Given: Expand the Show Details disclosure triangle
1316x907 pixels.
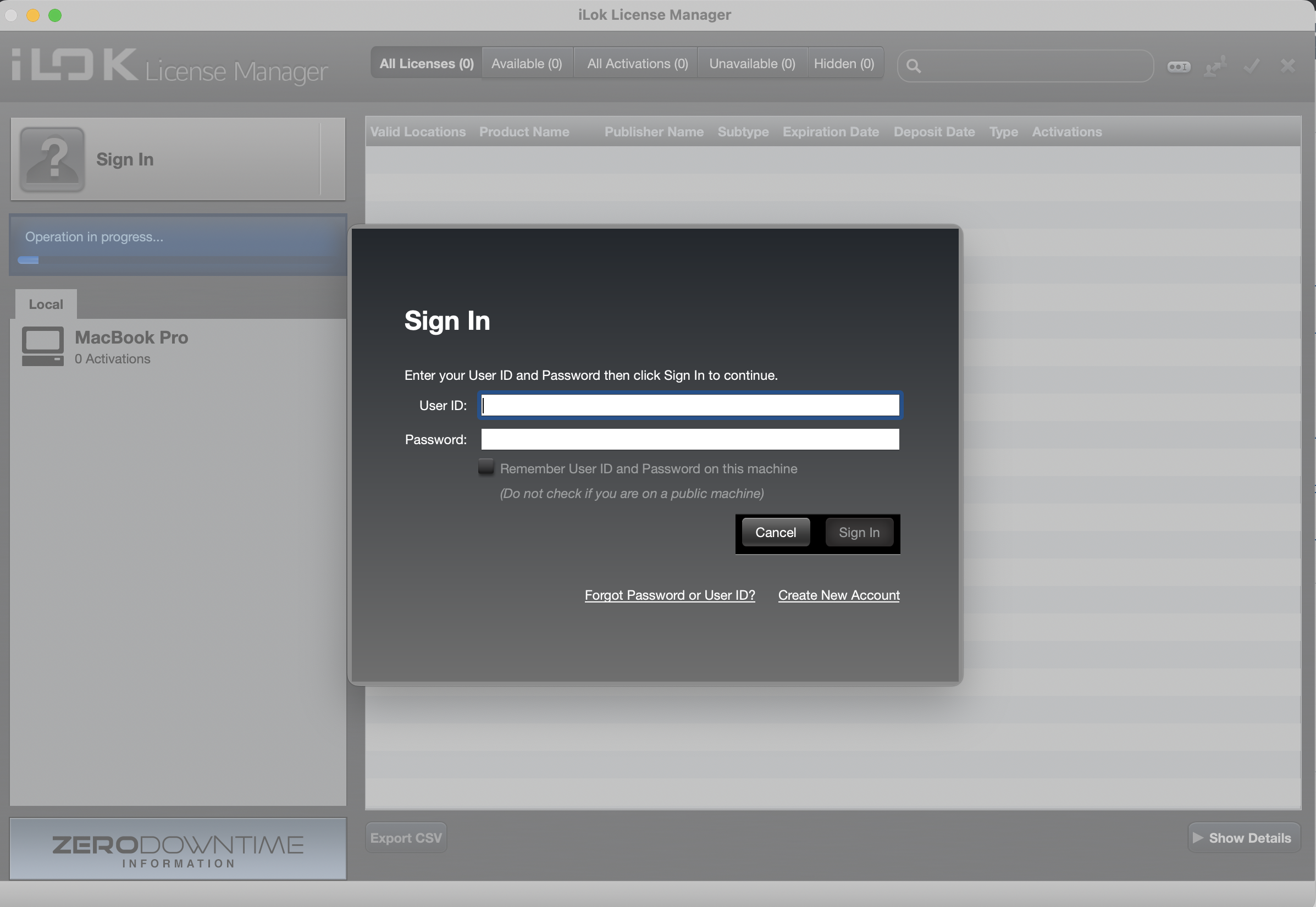Looking at the screenshot, I should (1198, 838).
